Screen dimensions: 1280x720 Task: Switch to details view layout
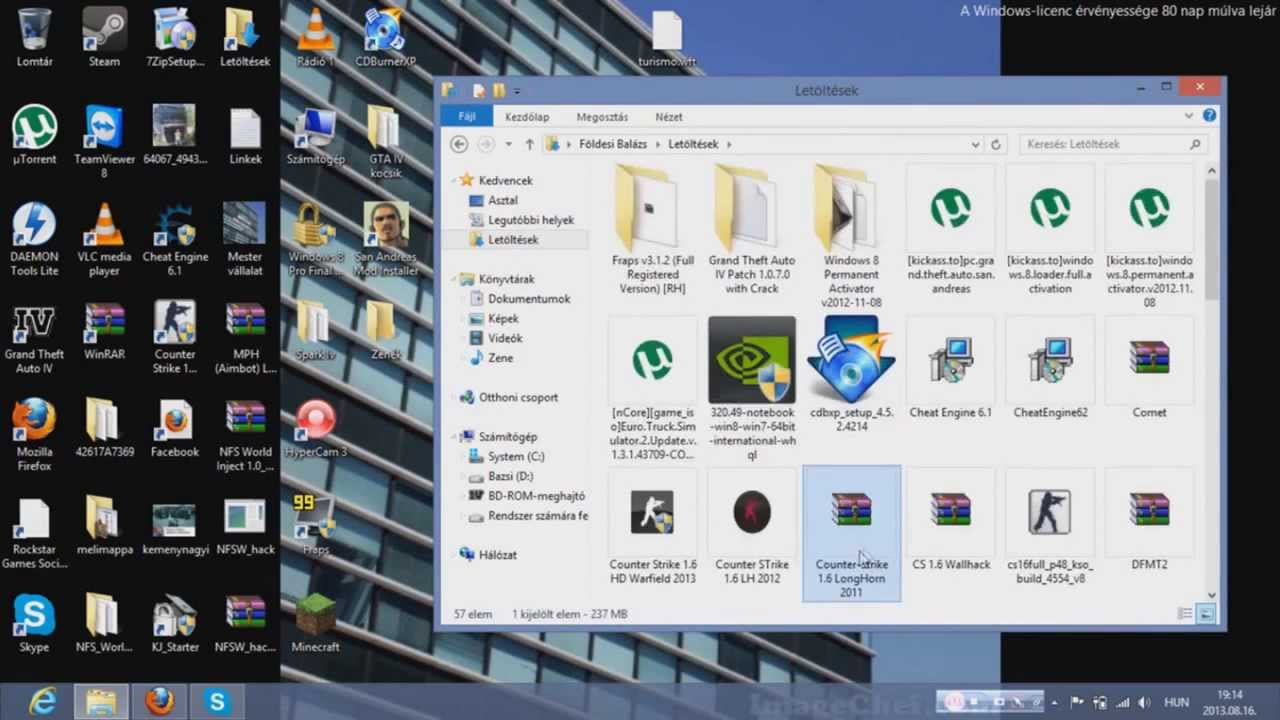click(x=1185, y=614)
